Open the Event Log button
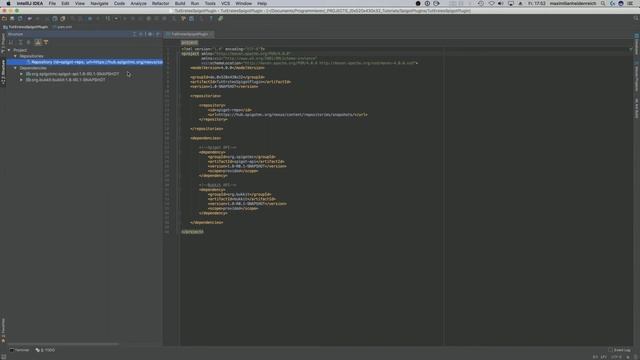Screen dimensions: 640x360 (619, 350)
